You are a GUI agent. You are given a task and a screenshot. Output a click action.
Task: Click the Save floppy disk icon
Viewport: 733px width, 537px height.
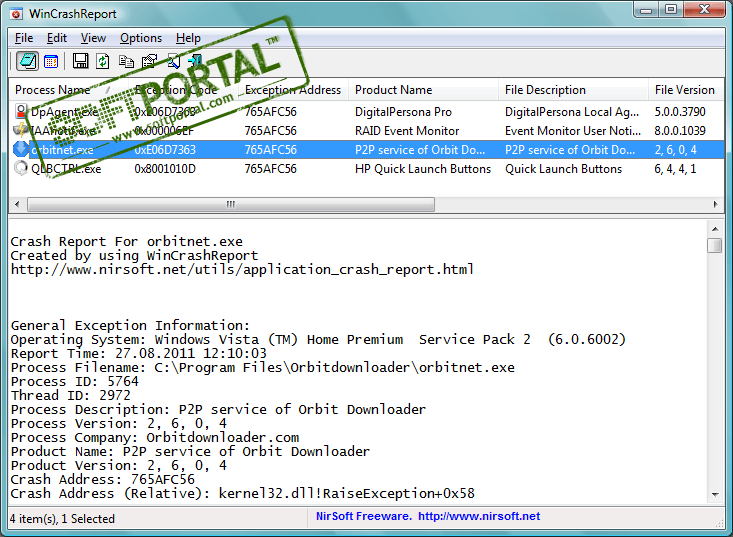(80, 61)
